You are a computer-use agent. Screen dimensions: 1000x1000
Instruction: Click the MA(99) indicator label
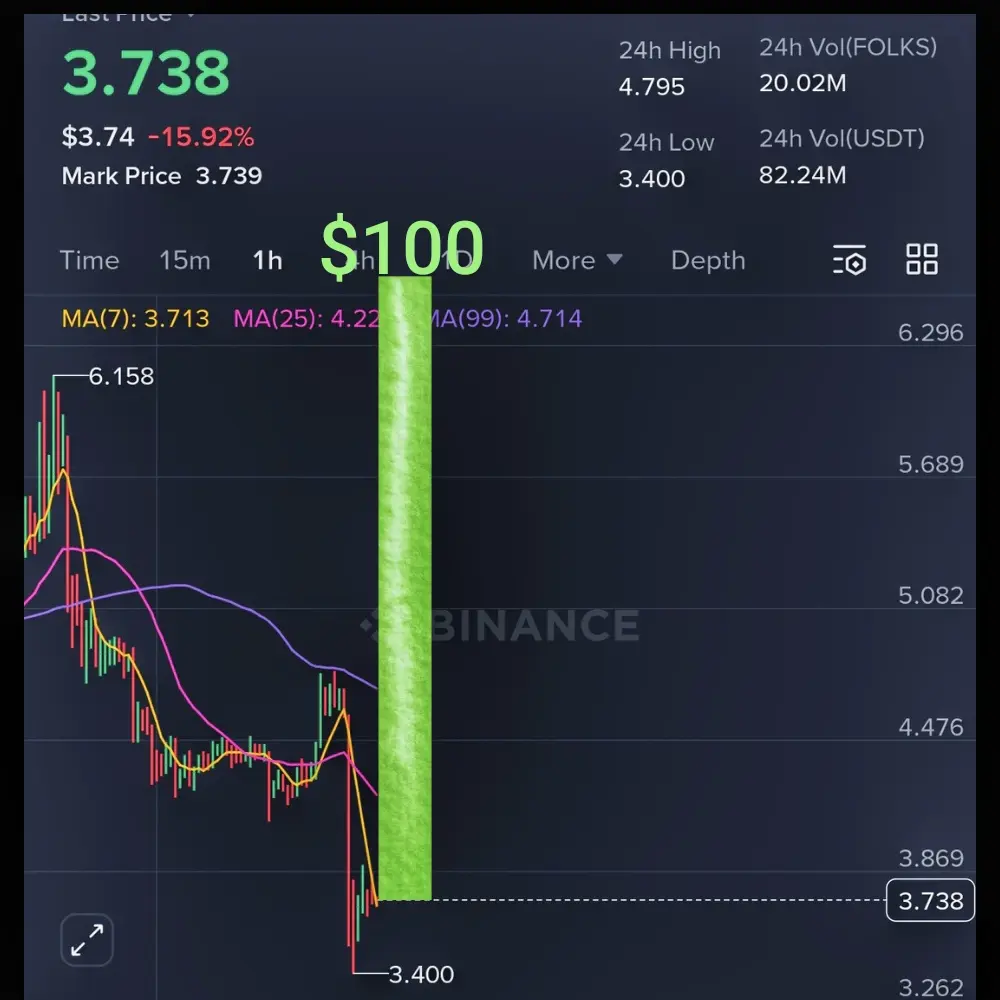[x=507, y=318]
